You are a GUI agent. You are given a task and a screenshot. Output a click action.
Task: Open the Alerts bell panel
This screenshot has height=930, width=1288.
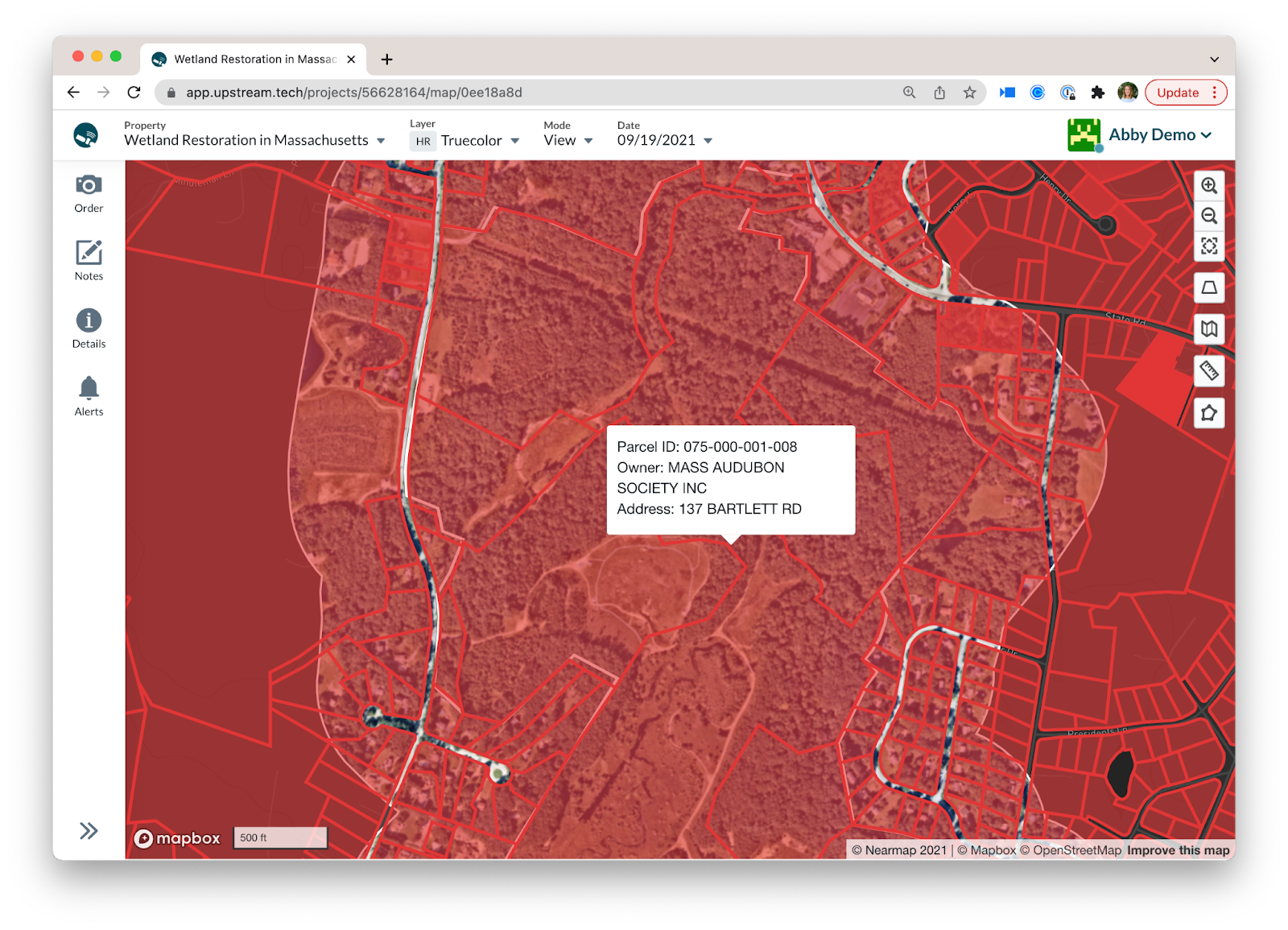click(x=89, y=396)
